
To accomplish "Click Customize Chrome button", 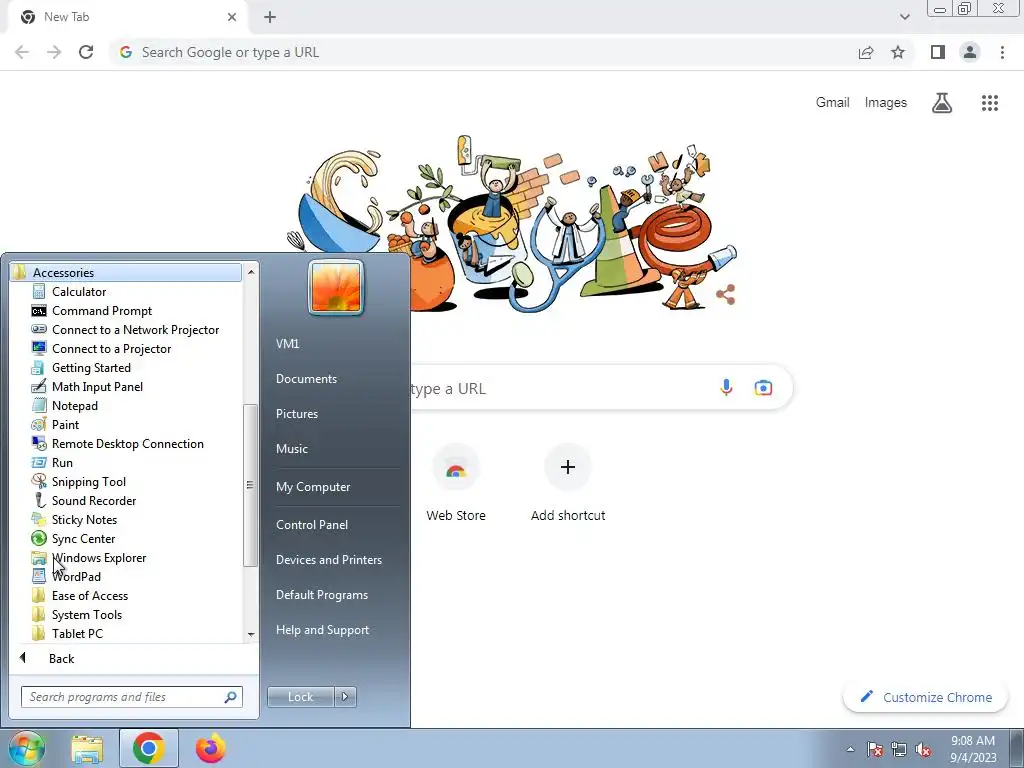I will (925, 697).
